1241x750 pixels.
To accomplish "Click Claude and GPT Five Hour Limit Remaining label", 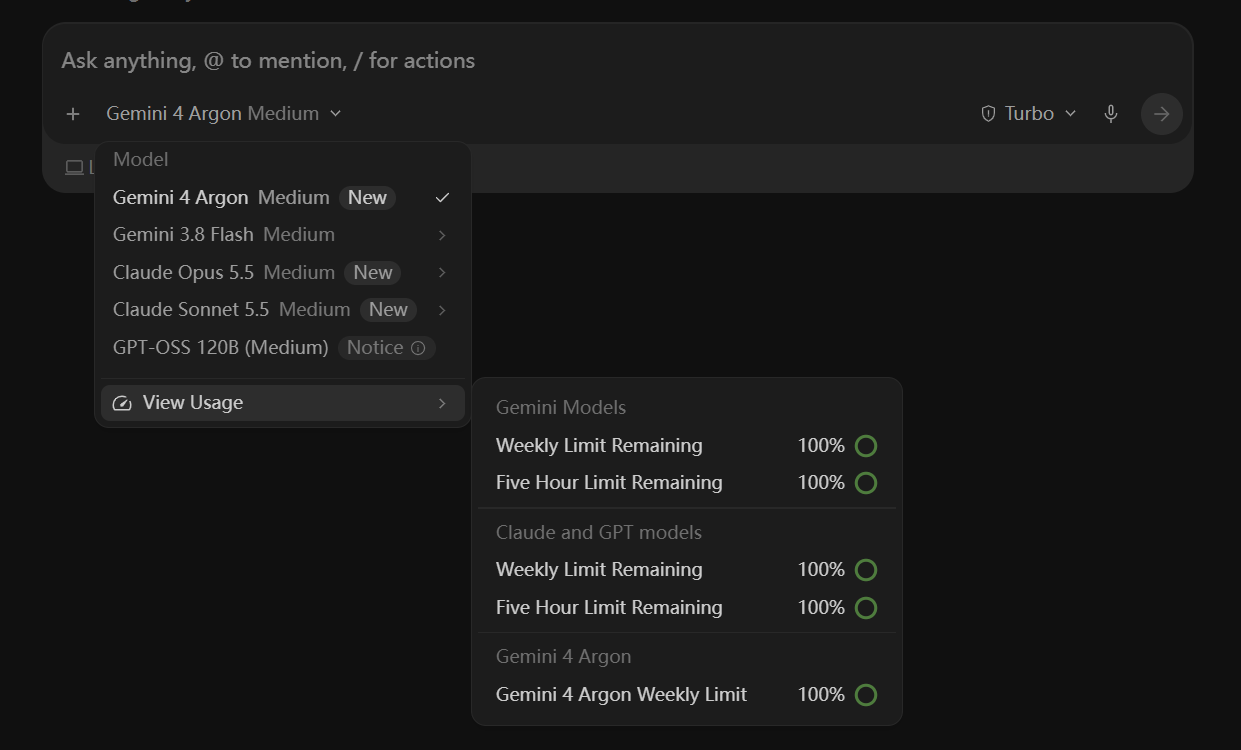I will pos(609,608).
